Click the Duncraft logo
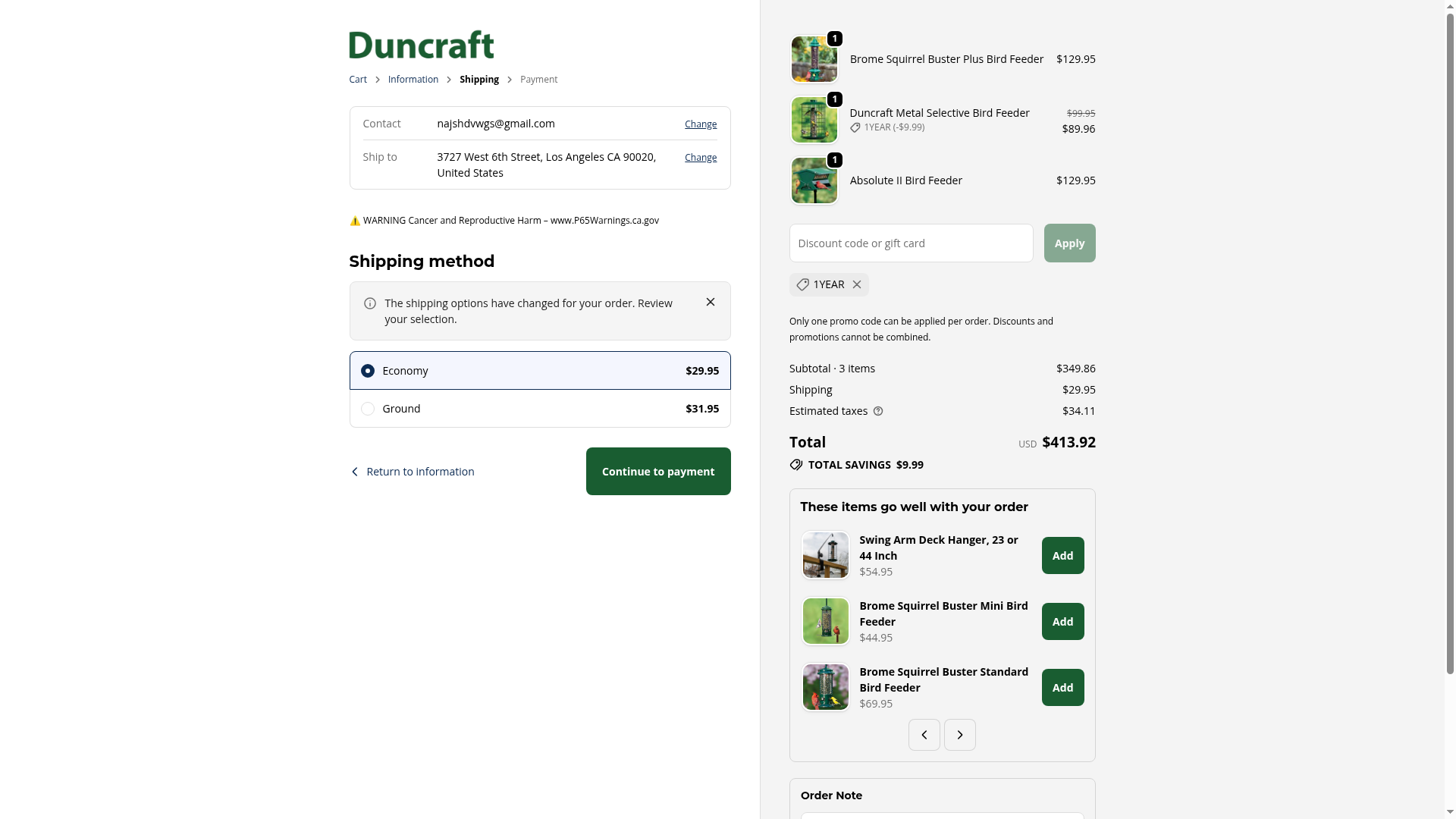The width and height of the screenshot is (1456, 819). [x=422, y=45]
